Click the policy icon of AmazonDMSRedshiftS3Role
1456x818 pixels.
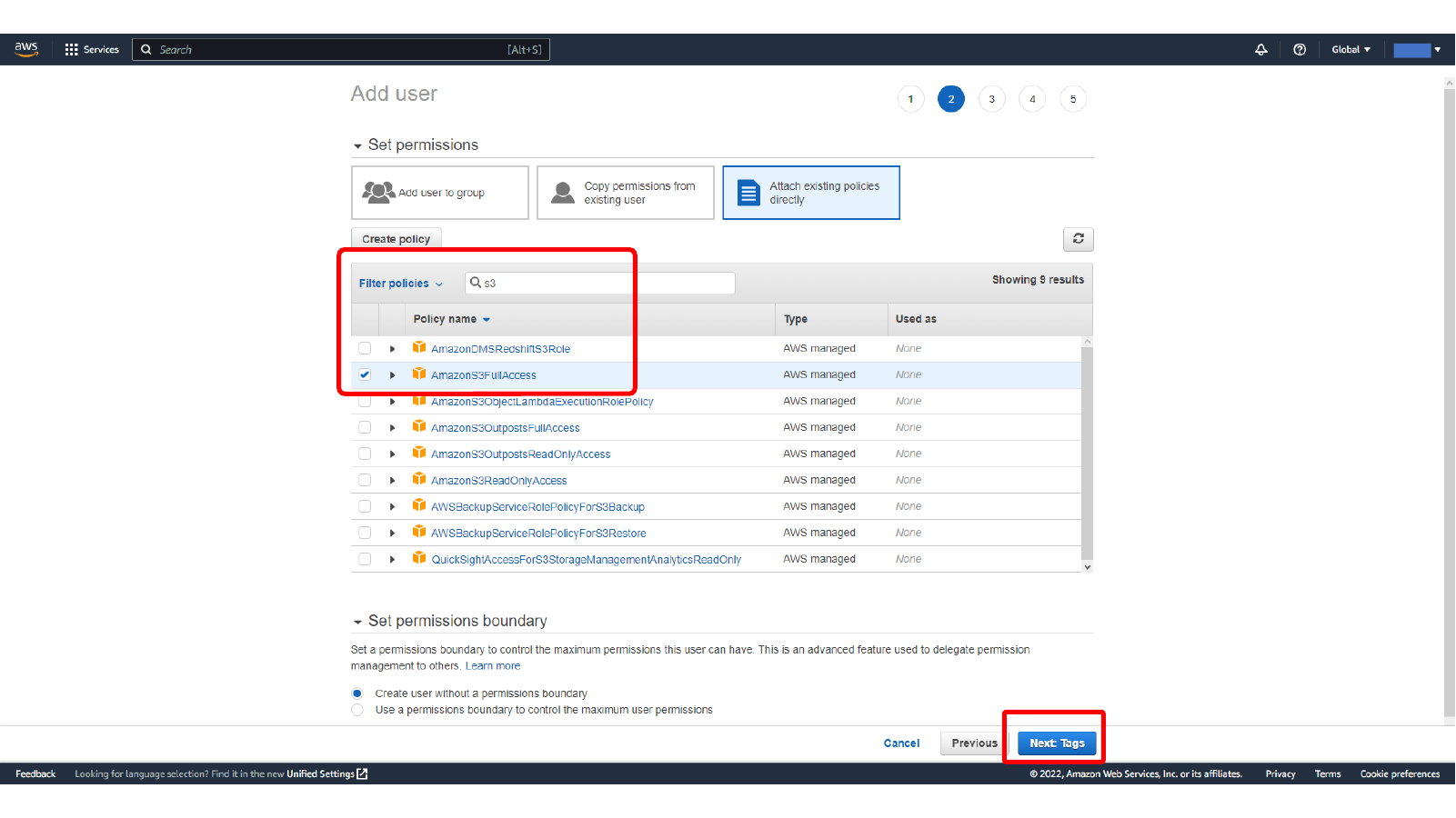(x=419, y=347)
